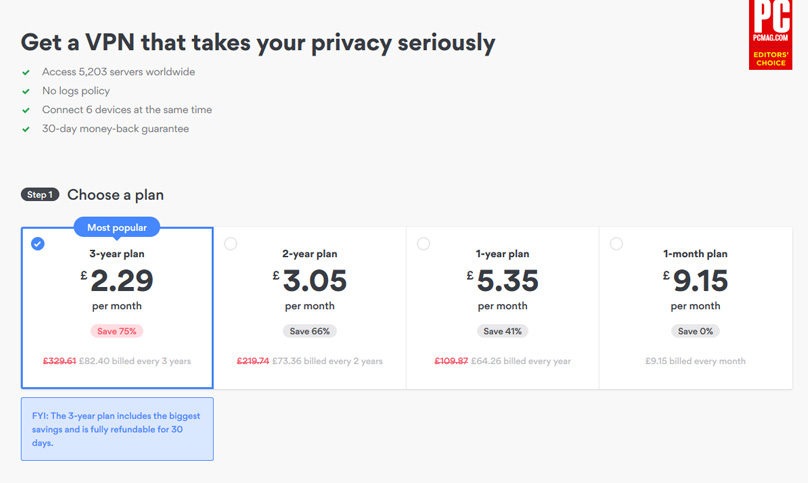
Task: Click the 3-year plan price £2.29
Action: point(117,281)
